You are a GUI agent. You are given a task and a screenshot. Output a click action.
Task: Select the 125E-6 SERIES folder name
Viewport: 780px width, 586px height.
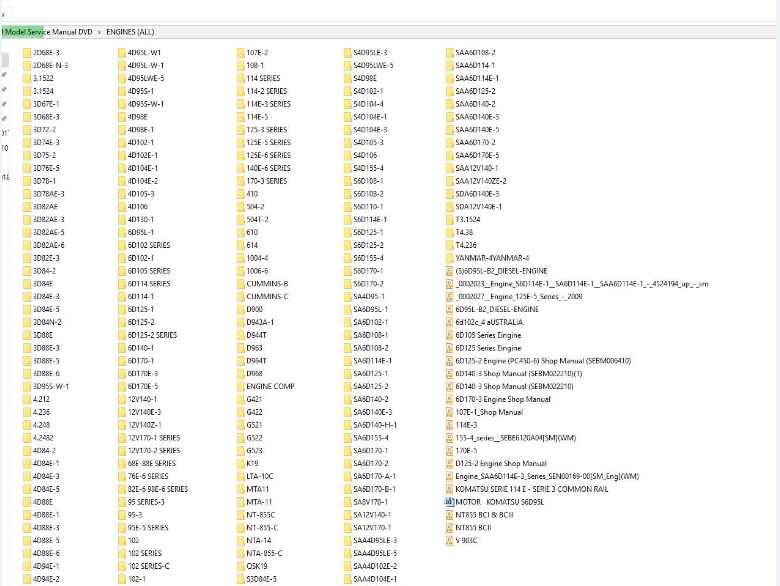click(269, 155)
